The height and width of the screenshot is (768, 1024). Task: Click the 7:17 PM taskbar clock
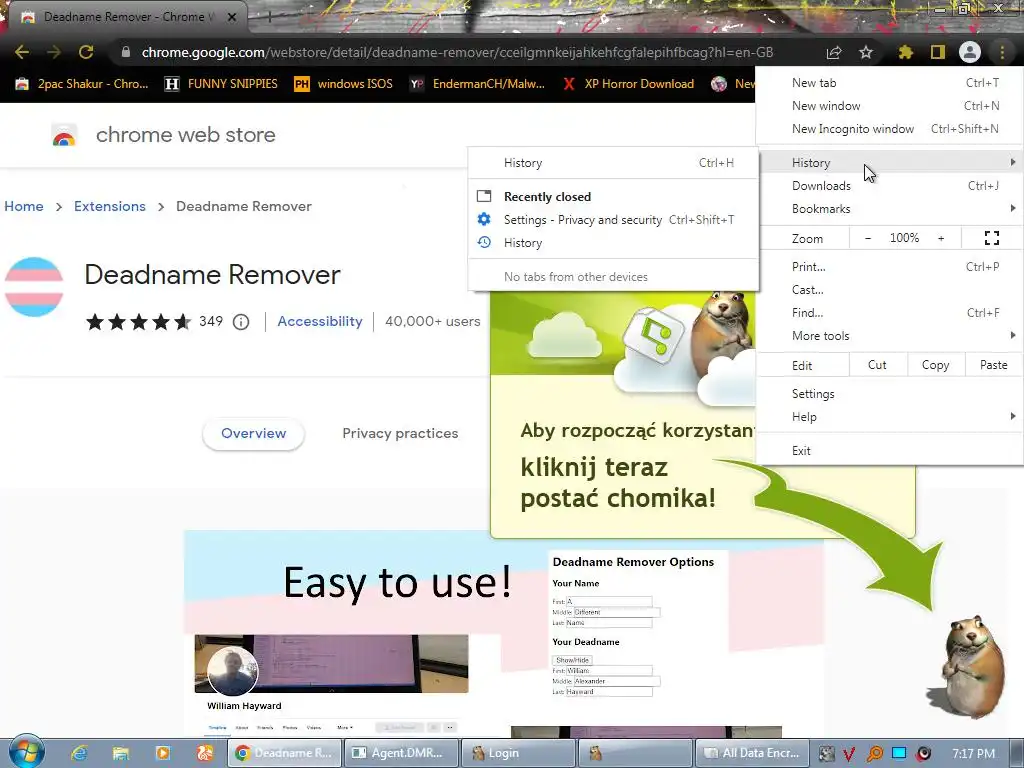coord(974,753)
